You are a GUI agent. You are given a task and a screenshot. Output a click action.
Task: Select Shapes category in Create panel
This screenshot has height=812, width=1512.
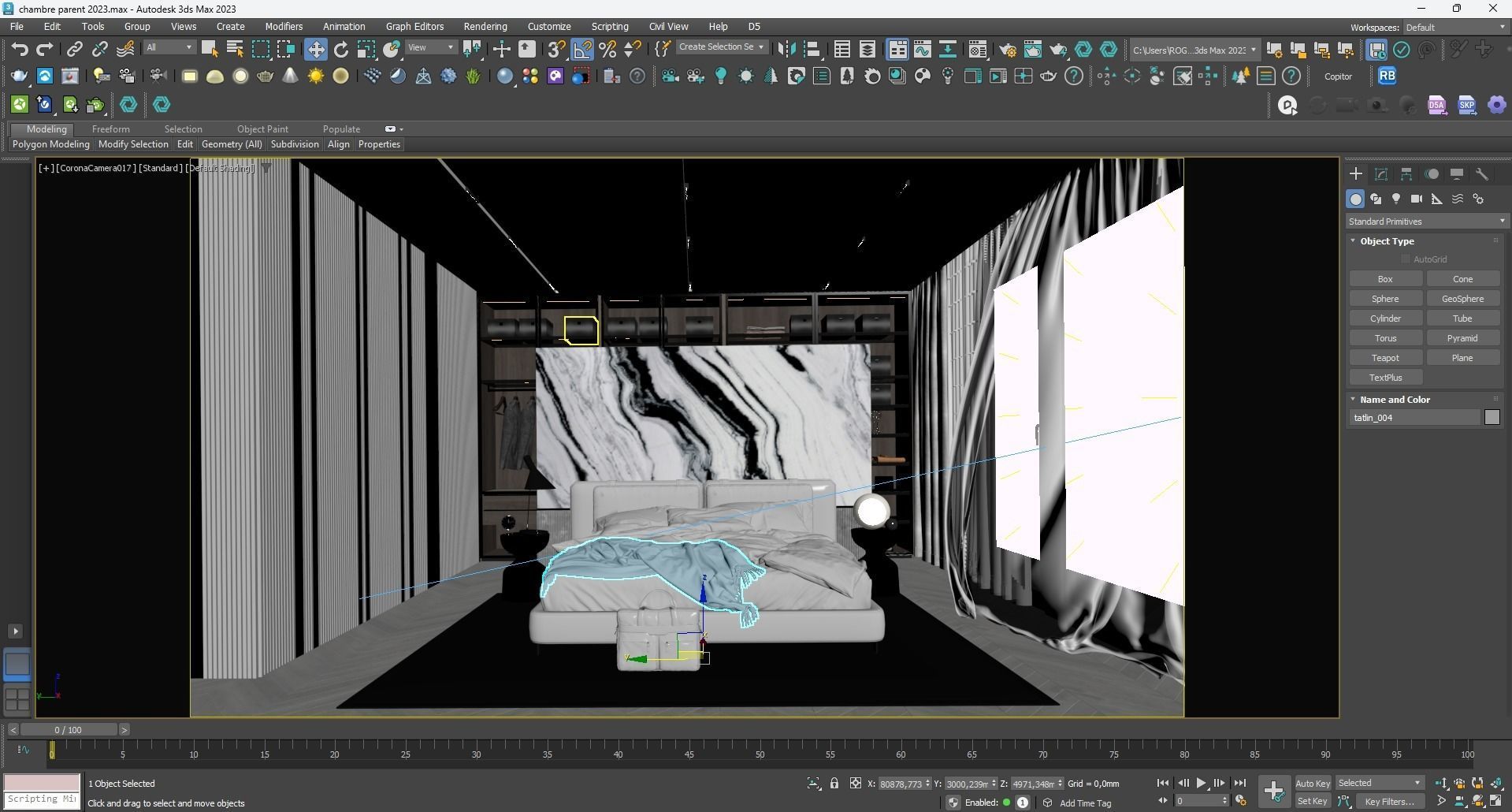[x=1376, y=199]
